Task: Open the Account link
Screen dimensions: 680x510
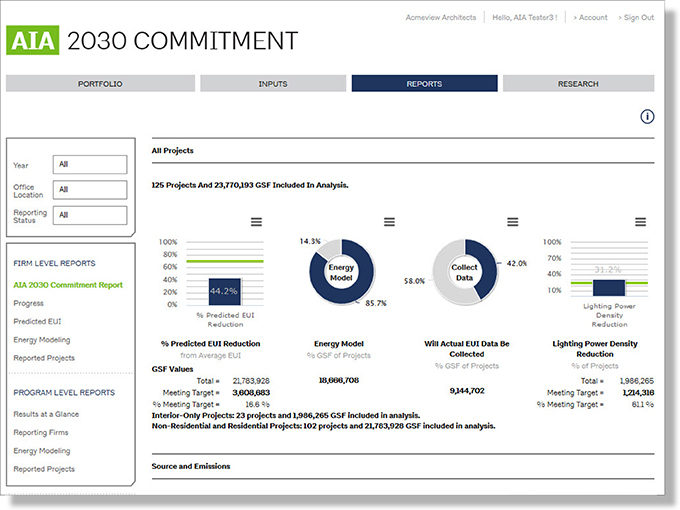Action: pyautogui.click(x=590, y=17)
